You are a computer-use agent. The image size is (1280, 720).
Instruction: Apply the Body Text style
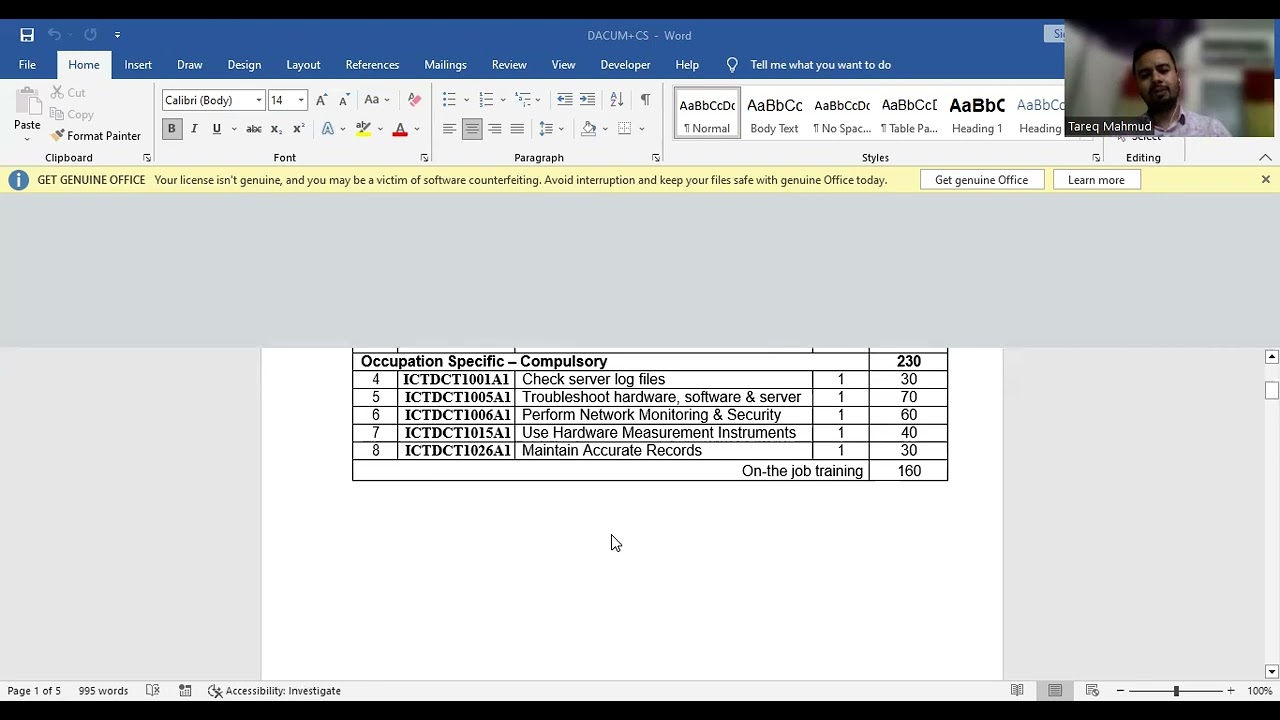[774, 114]
